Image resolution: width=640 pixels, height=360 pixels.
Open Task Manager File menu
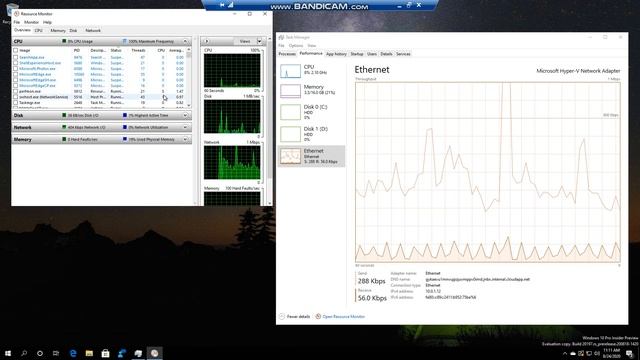(281, 46)
